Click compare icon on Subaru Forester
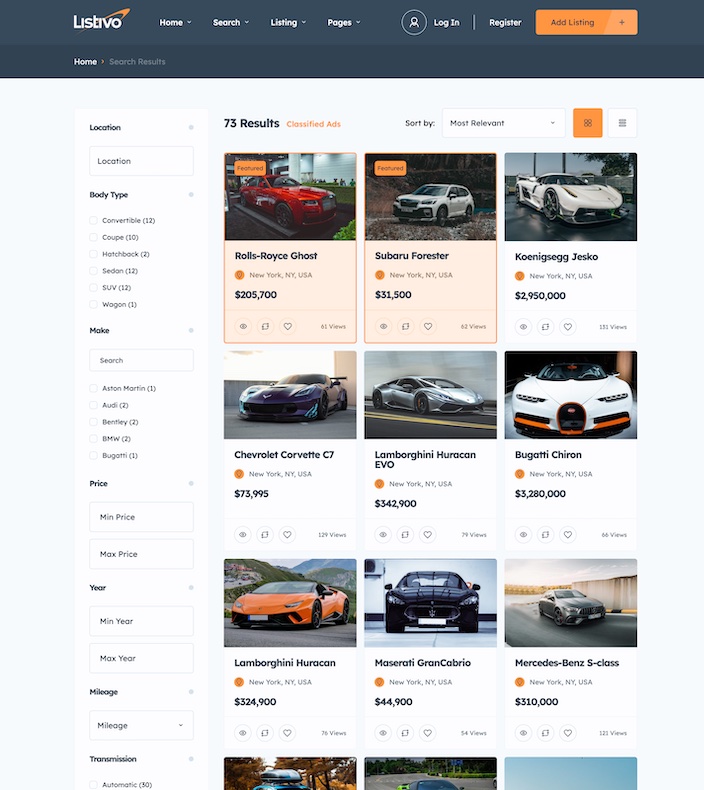 [x=405, y=326]
